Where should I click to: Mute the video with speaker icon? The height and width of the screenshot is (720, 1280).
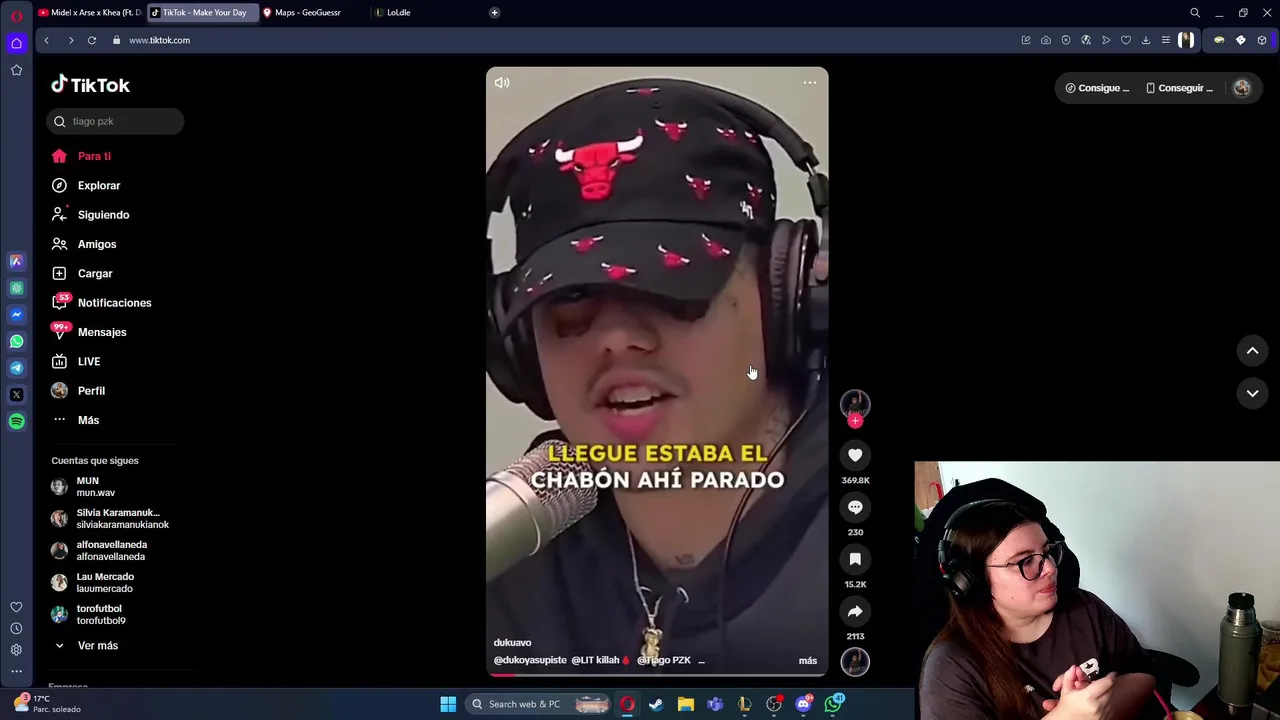pos(502,83)
